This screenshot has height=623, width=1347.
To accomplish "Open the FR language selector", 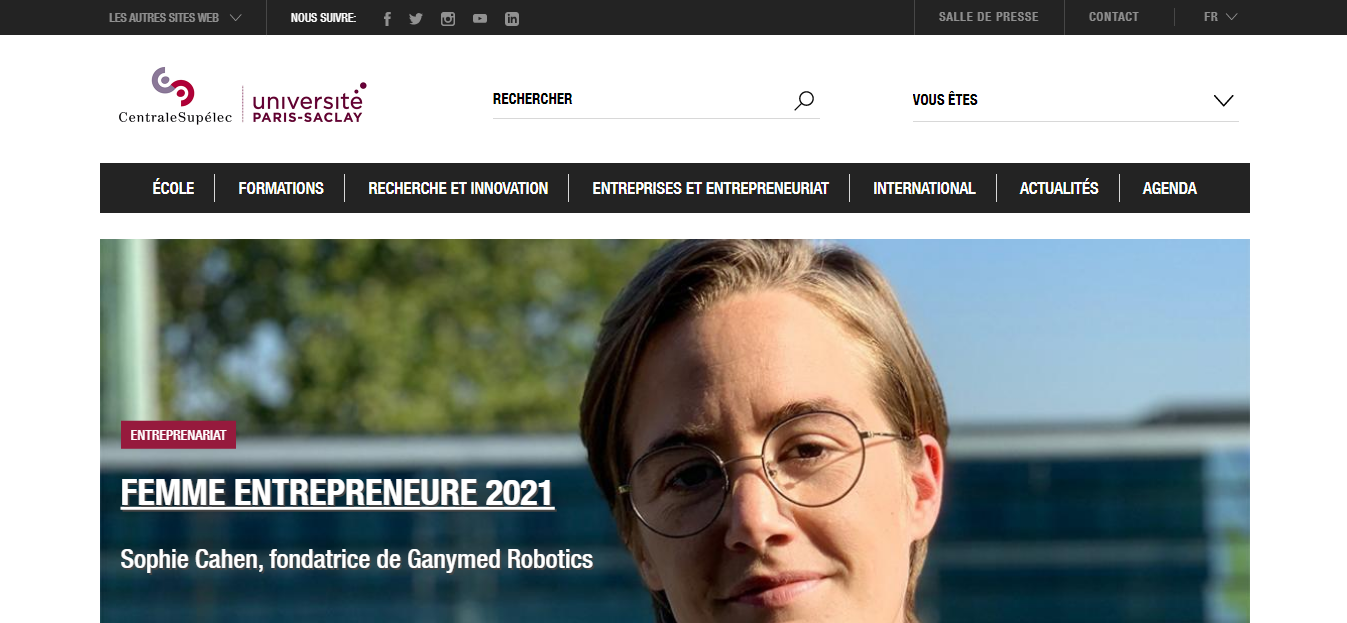I will (1220, 17).
